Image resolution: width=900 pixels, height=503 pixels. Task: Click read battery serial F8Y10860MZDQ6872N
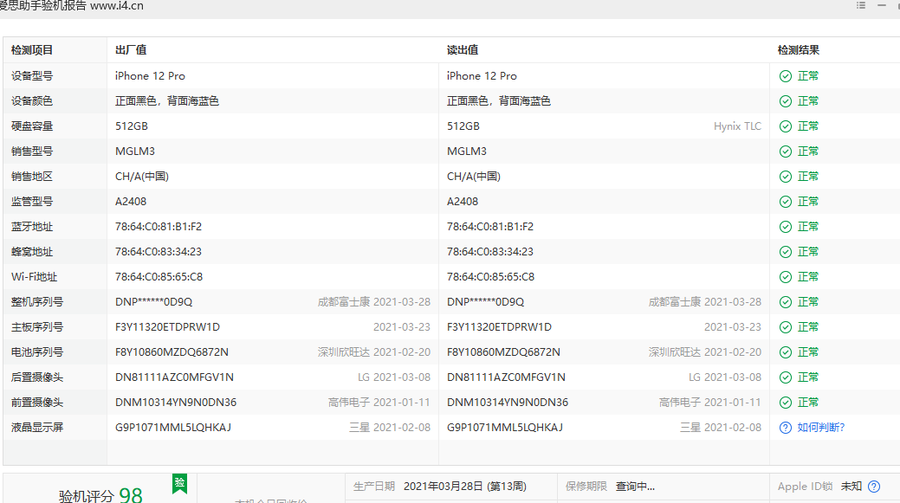coord(503,352)
